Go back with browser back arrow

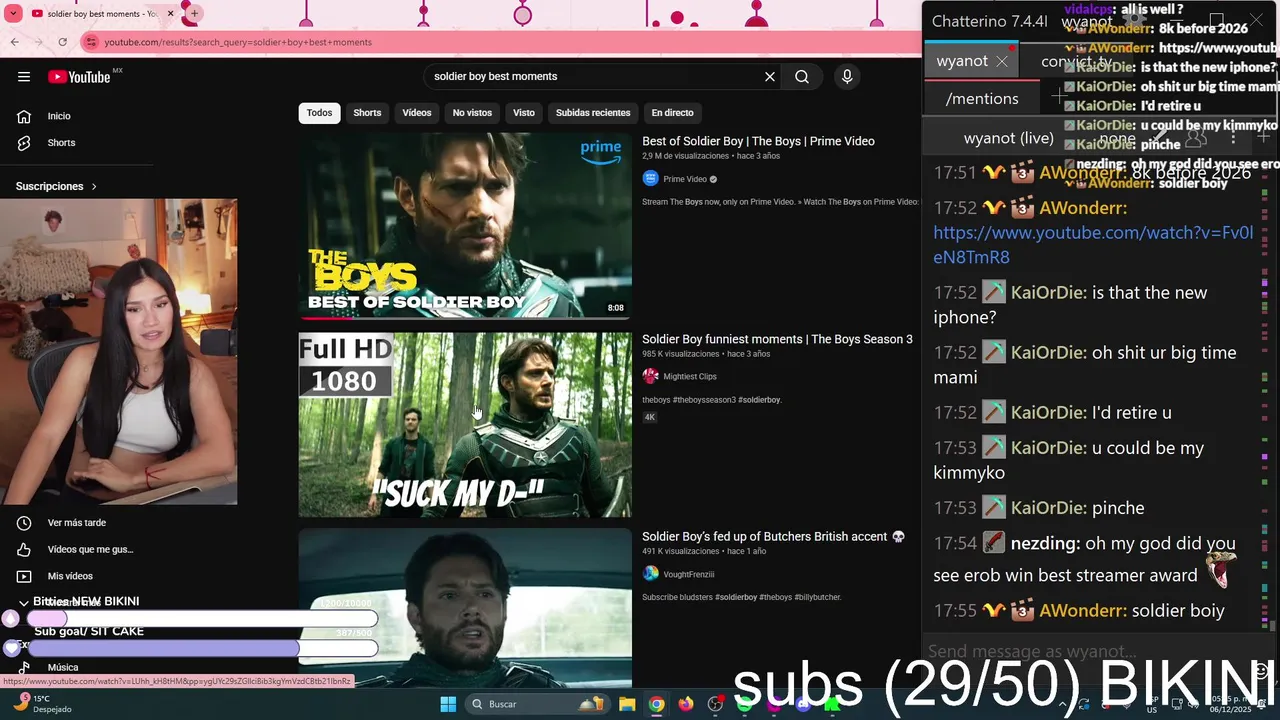point(15,42)
